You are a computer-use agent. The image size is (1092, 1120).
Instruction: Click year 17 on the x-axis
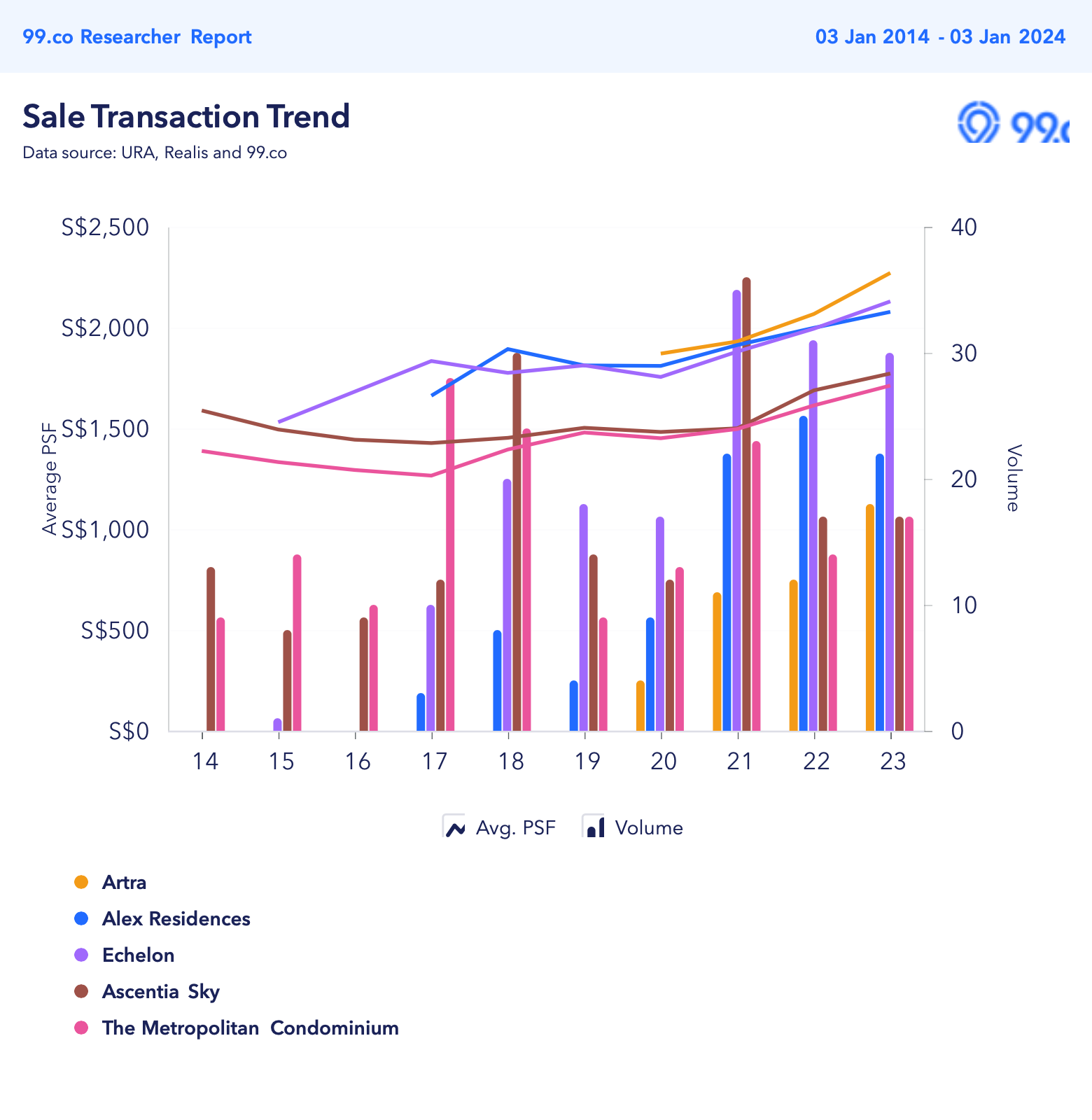coord(434,762)
